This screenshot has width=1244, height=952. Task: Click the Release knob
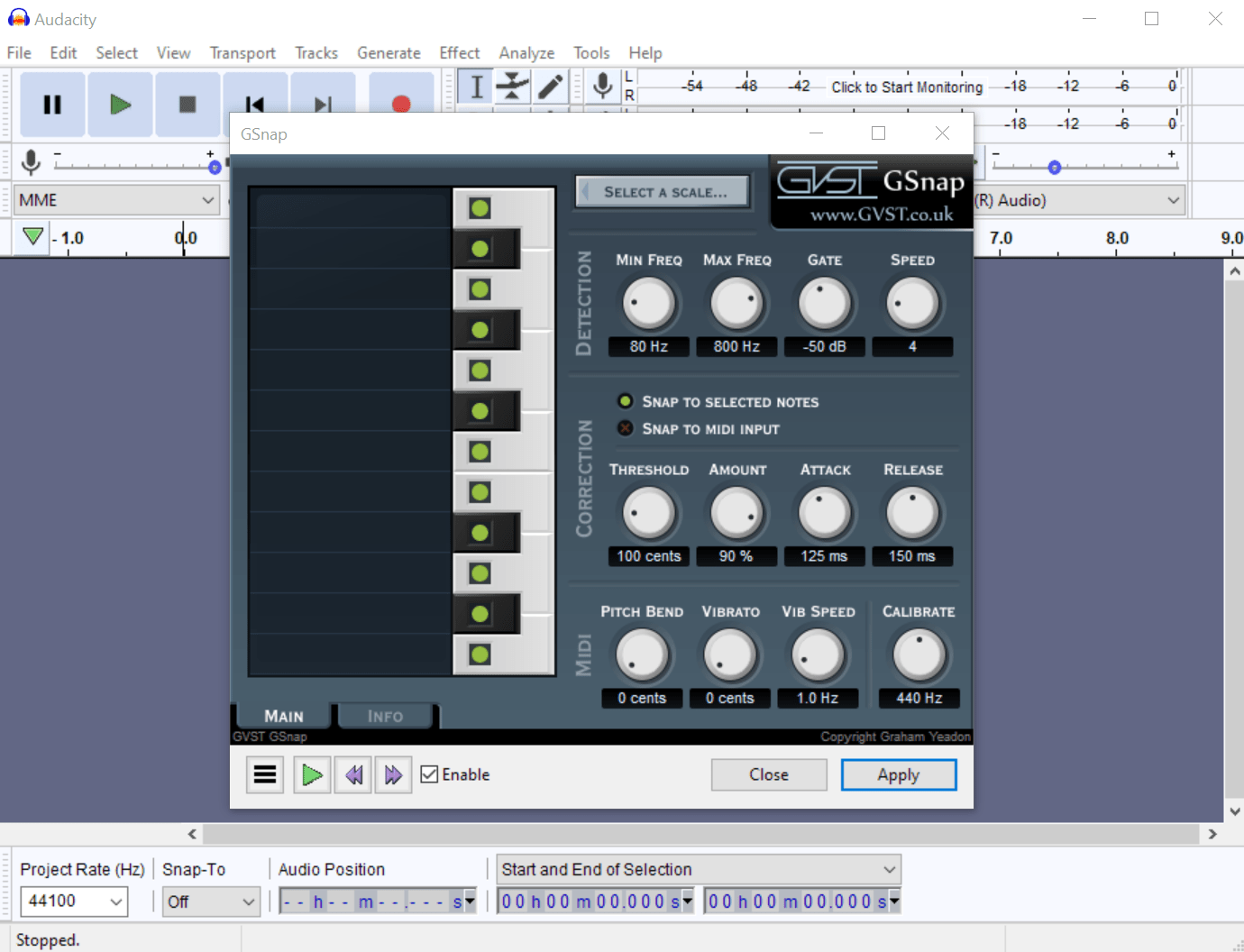click(x=912, y=514)
